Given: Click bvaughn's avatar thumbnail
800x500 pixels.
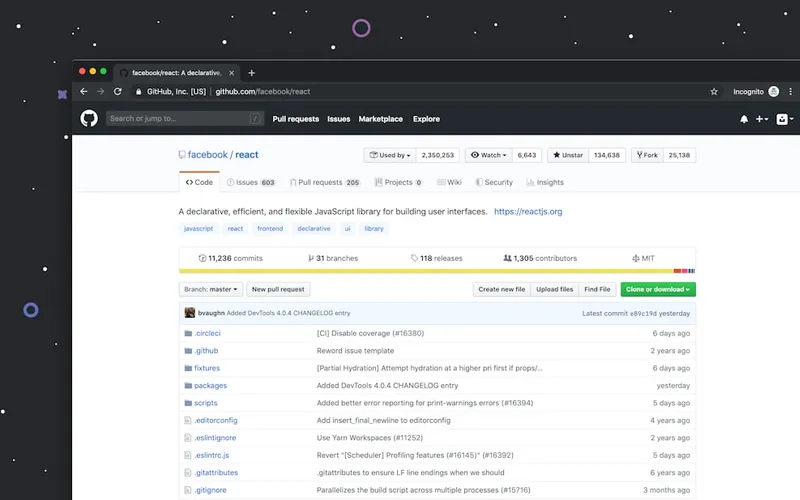Looking at the screenshot, I should 190,313.
